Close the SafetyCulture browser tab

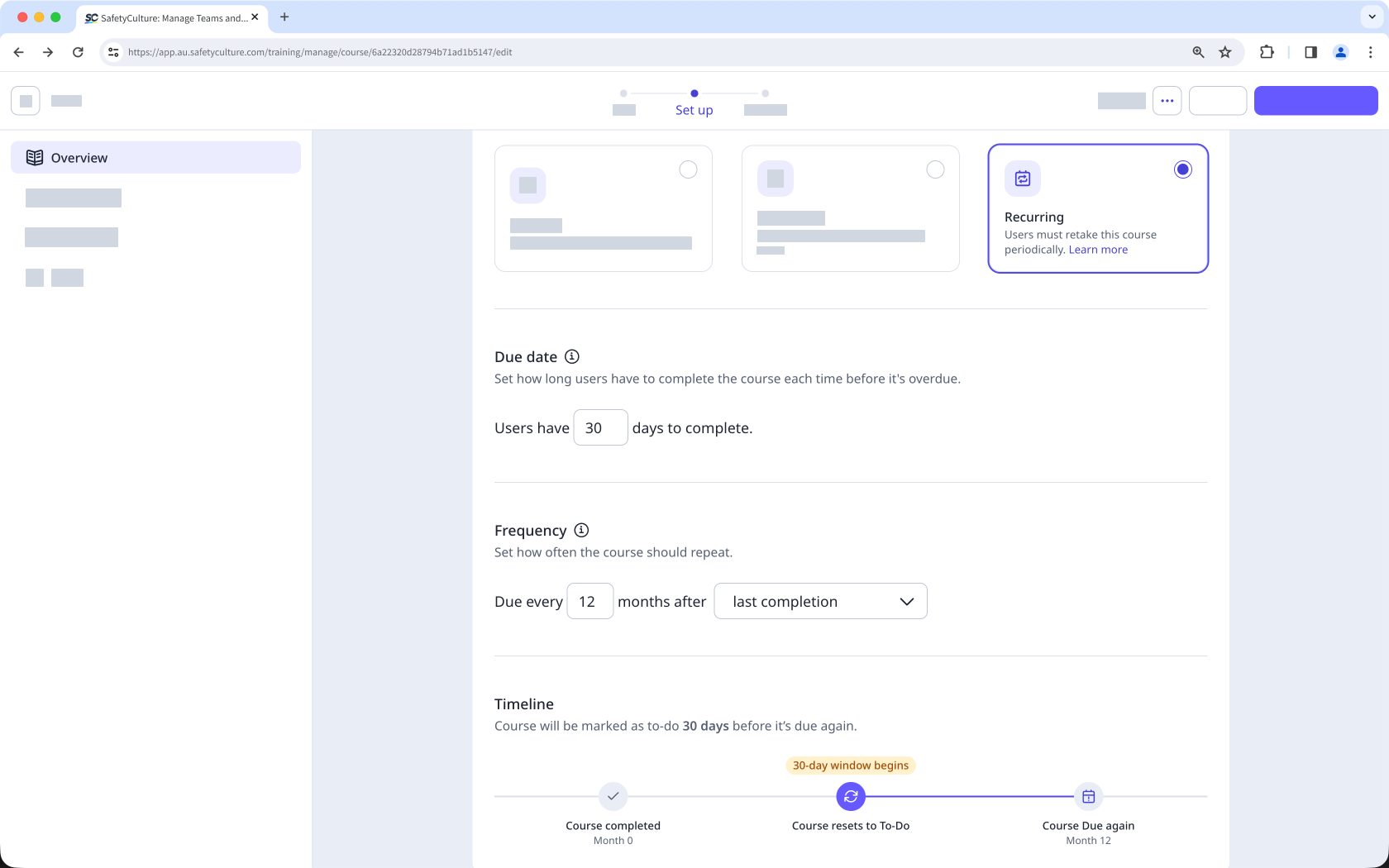(255, 17)
